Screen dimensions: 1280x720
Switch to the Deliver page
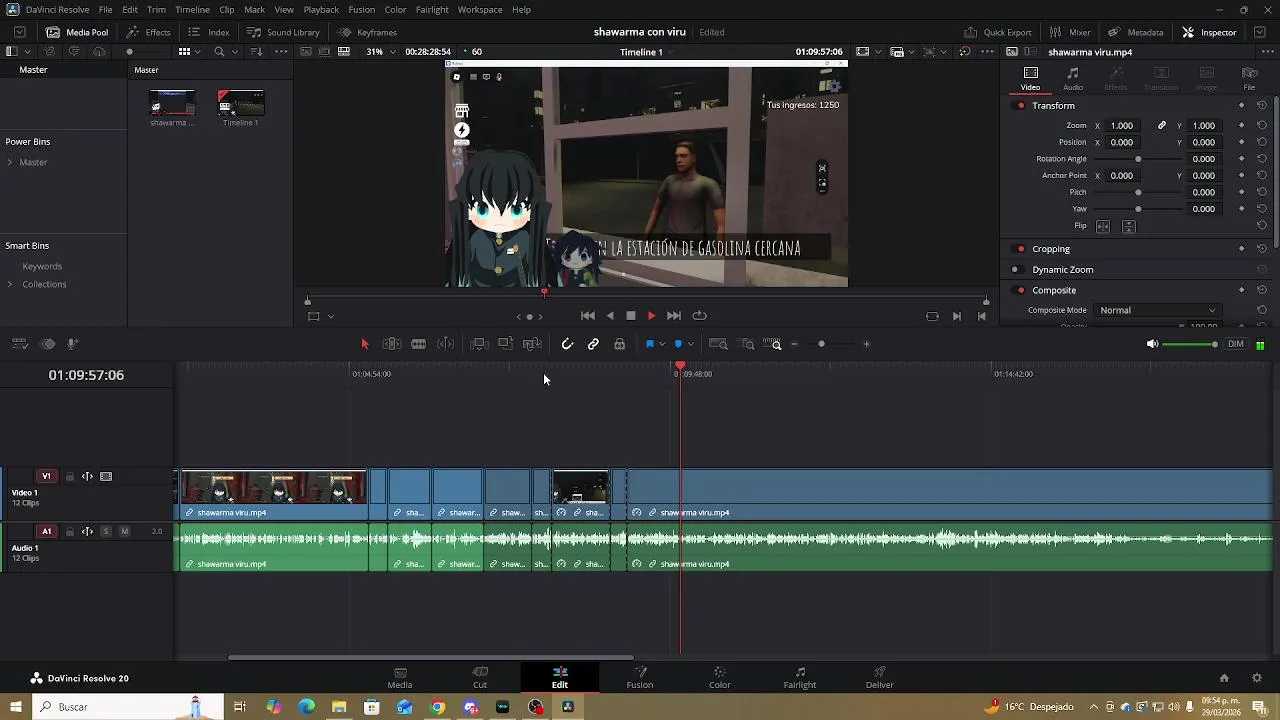point(880,677)
